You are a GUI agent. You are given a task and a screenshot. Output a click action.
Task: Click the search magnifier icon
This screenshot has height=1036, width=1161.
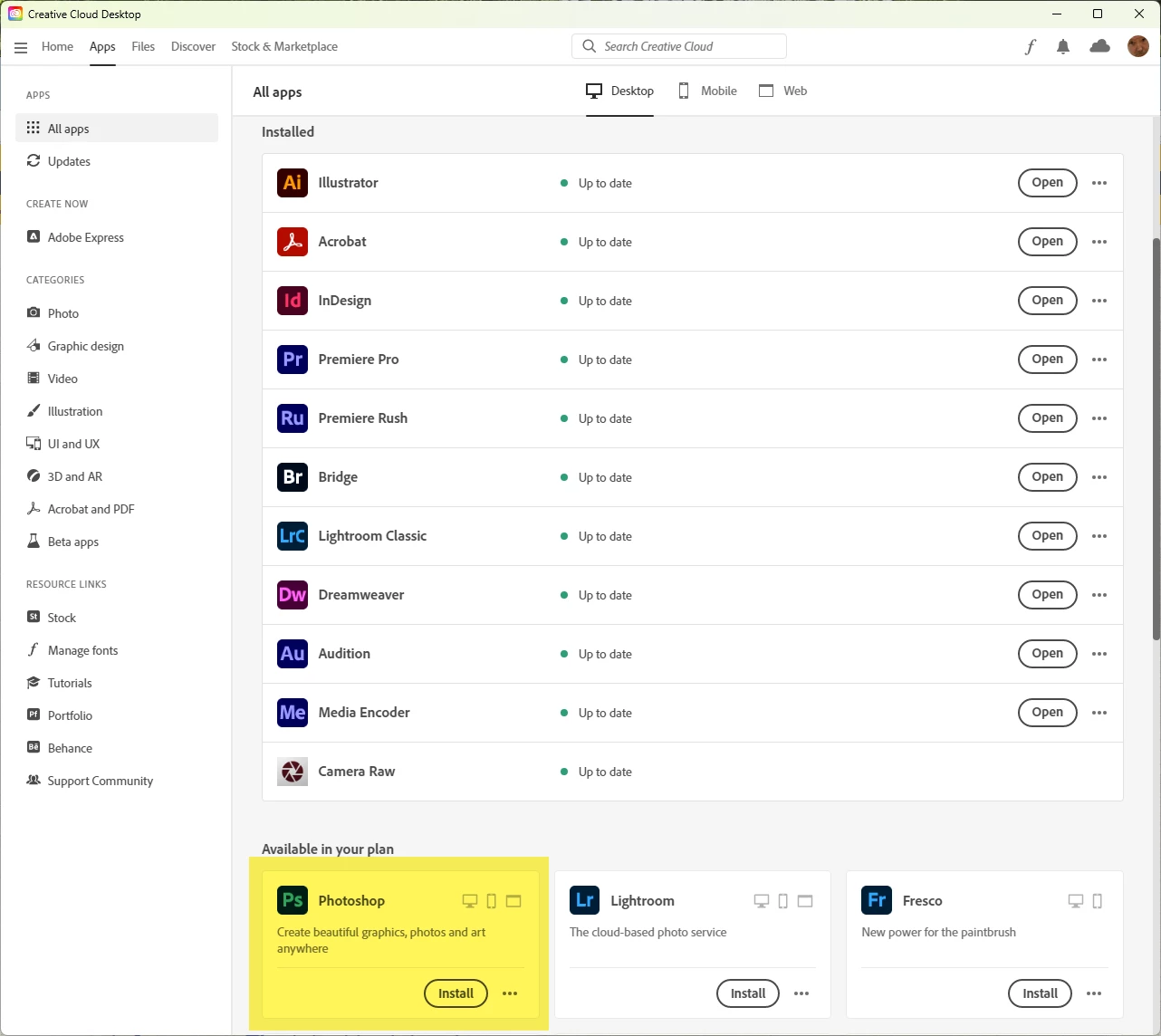tap(590, 46)
